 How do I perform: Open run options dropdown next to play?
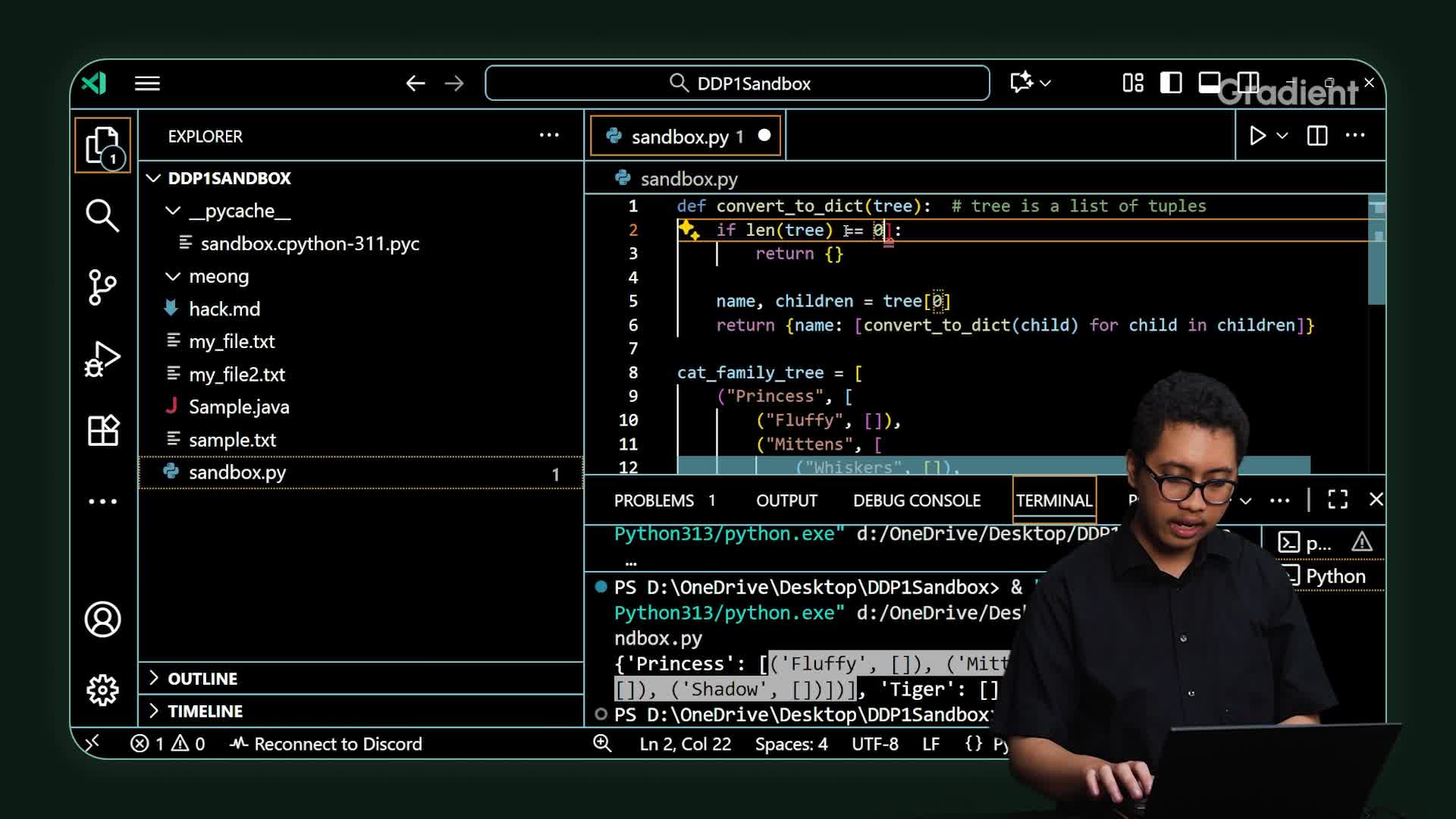(1282, 136)
